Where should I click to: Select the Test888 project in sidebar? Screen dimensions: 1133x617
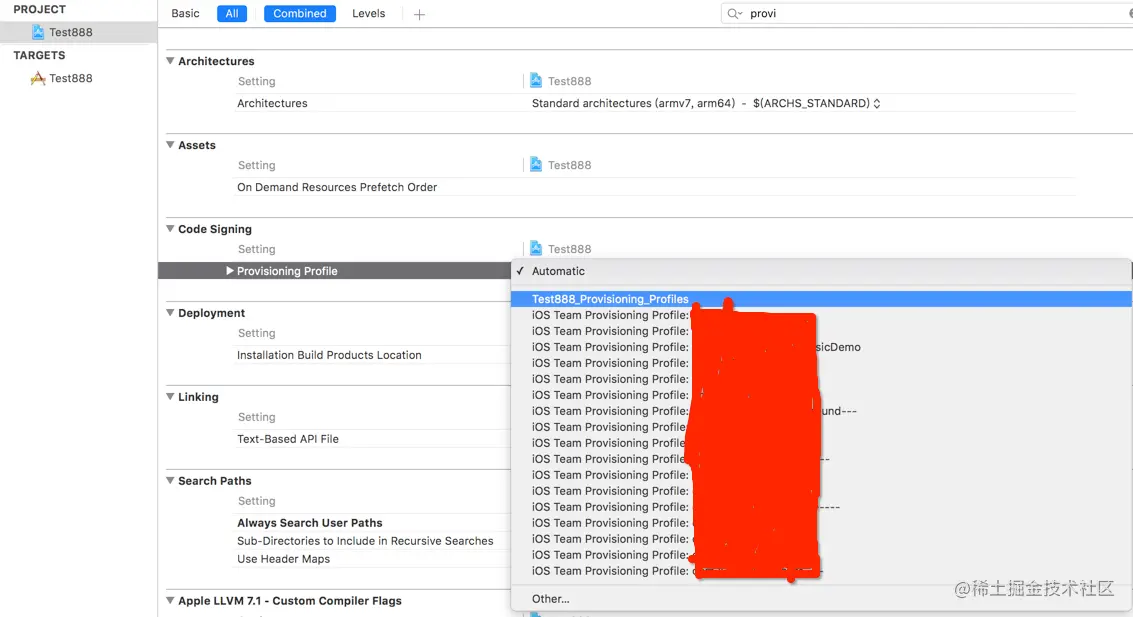(x=78, y=32)
